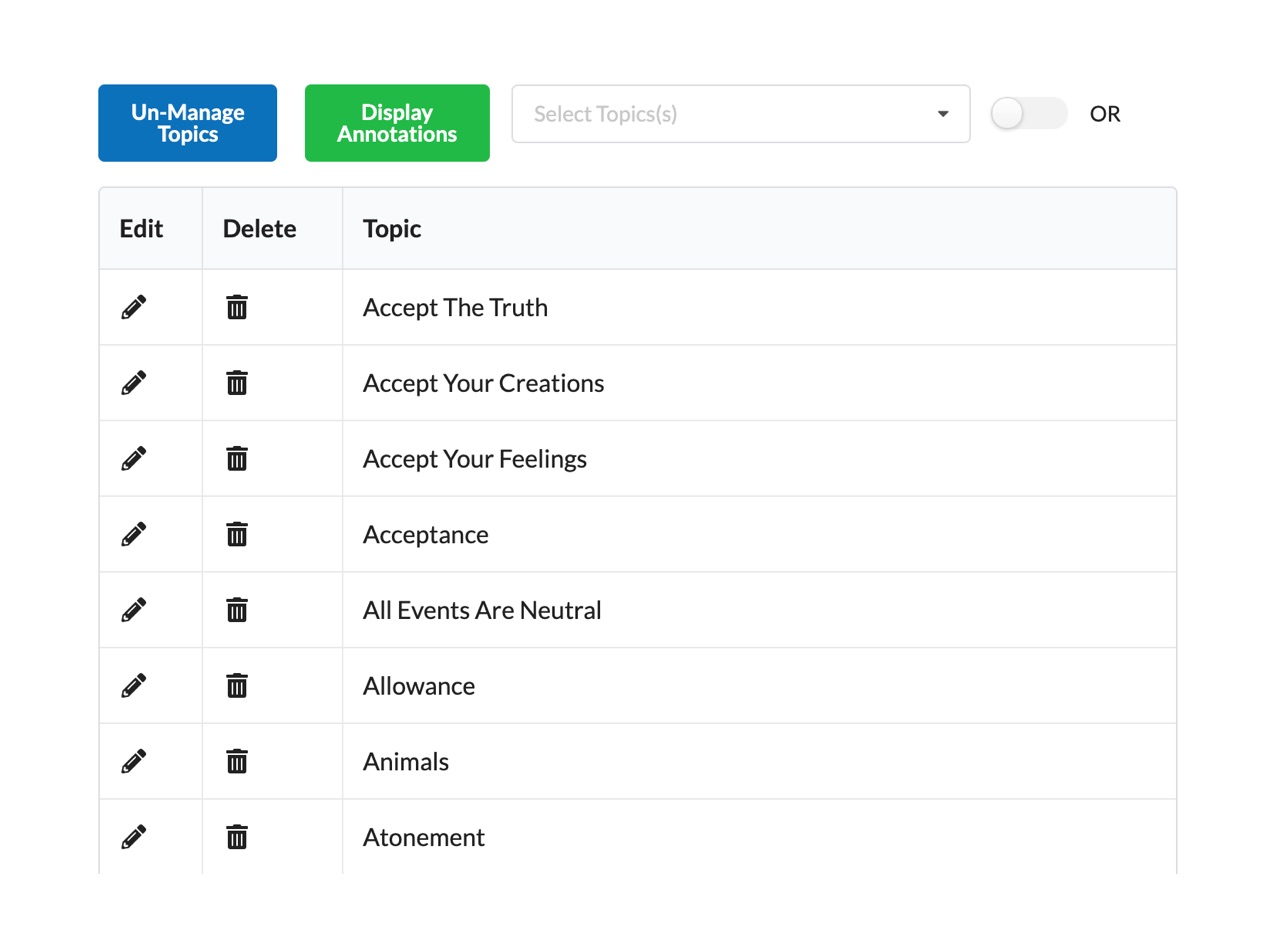Viewport: 1282px width, 946px height.
Task: Click the 'Accept Your Feelings' topic text
Action: pyautogui.click(x=475, y=460)
